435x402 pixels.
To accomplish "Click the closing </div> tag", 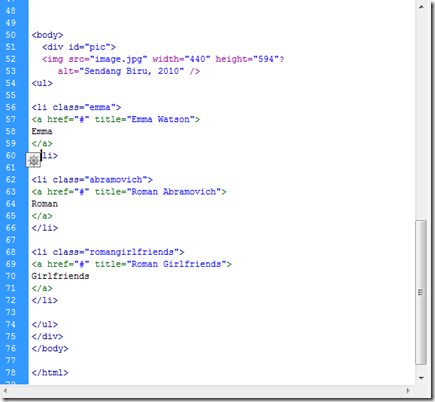I will click(47, 336).
